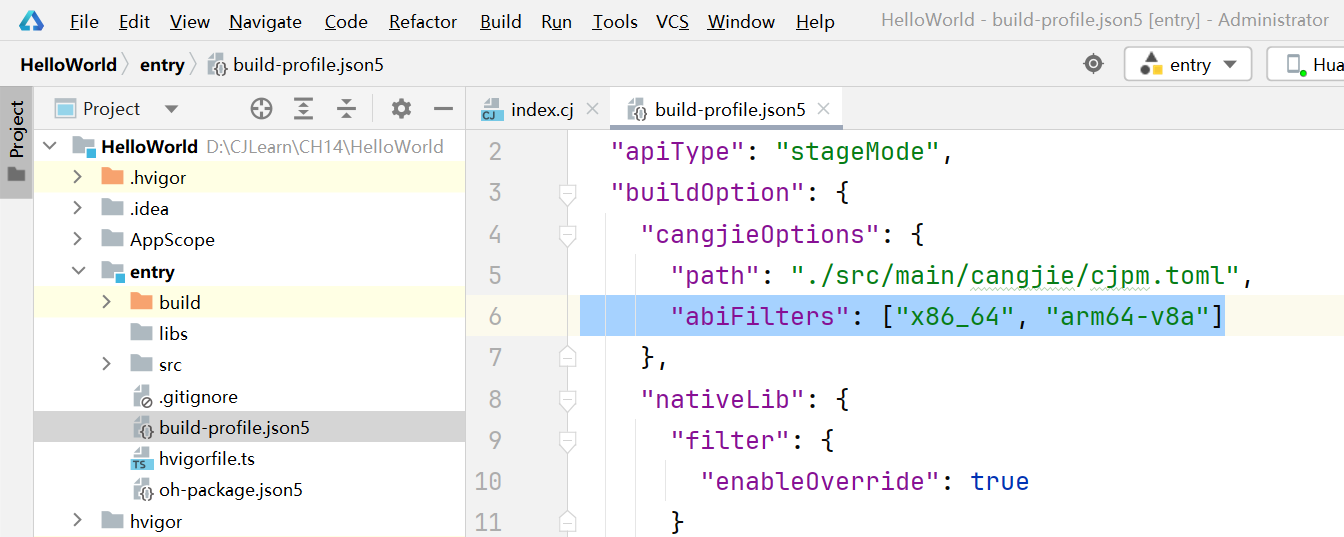The width and height of the screenshot is (1344, 537).
Task: Hide the Project panel with minus icon
Action: pos(443,109)
